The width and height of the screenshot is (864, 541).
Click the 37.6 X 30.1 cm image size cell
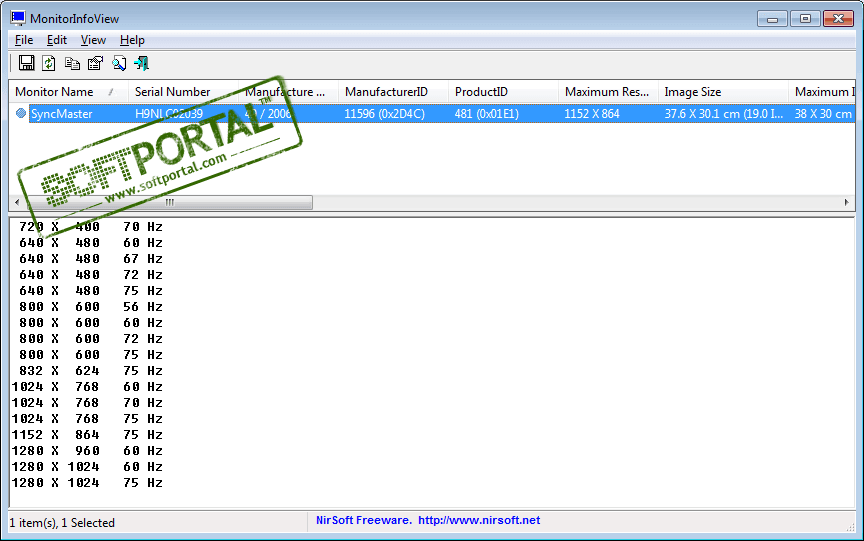click(723, 114)
